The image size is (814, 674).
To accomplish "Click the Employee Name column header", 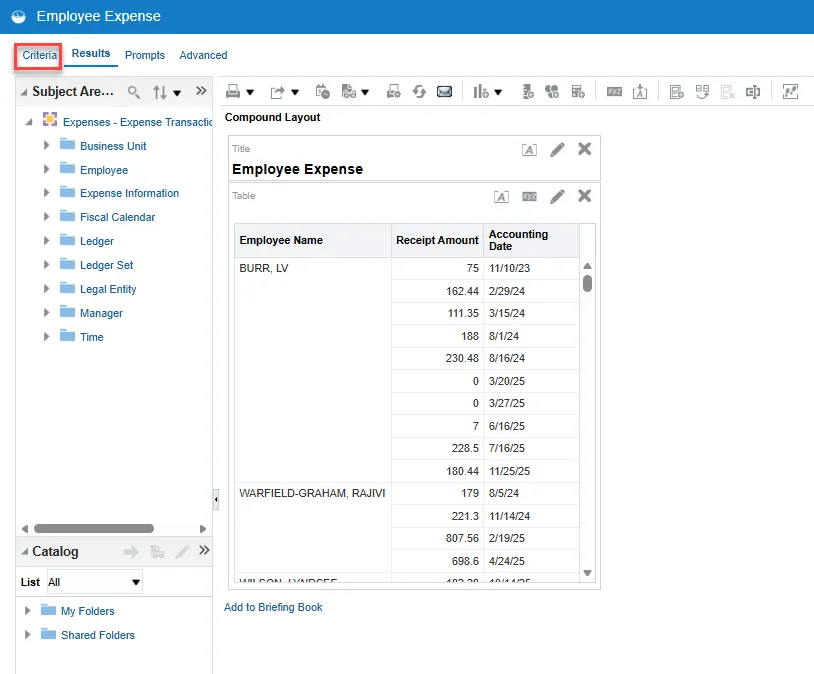I will [x=313, y=240].
